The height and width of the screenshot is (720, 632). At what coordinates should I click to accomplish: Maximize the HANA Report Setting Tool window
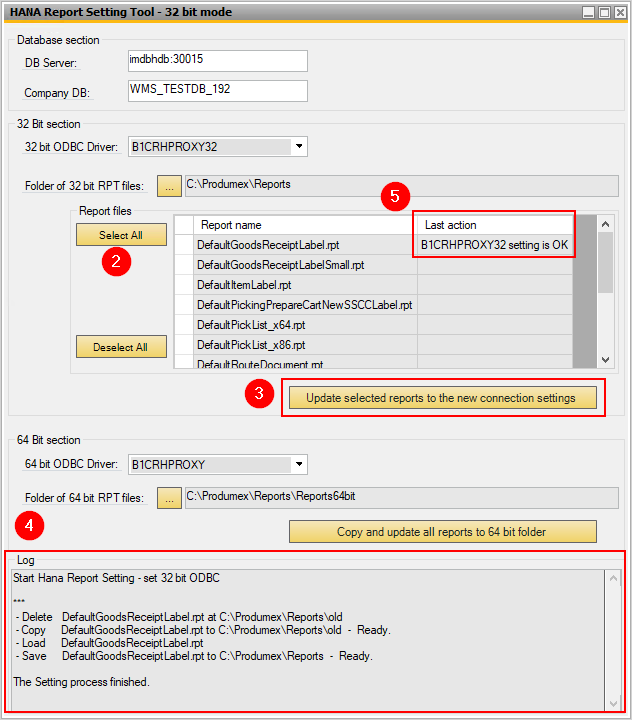click(604, 12)
